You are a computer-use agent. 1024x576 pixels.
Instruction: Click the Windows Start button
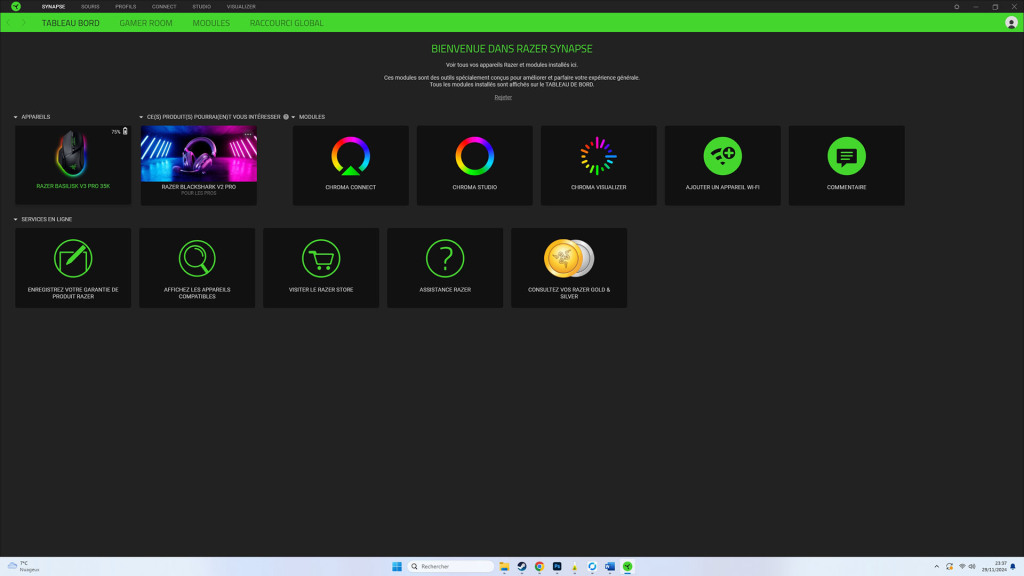(x=396, y=566)
